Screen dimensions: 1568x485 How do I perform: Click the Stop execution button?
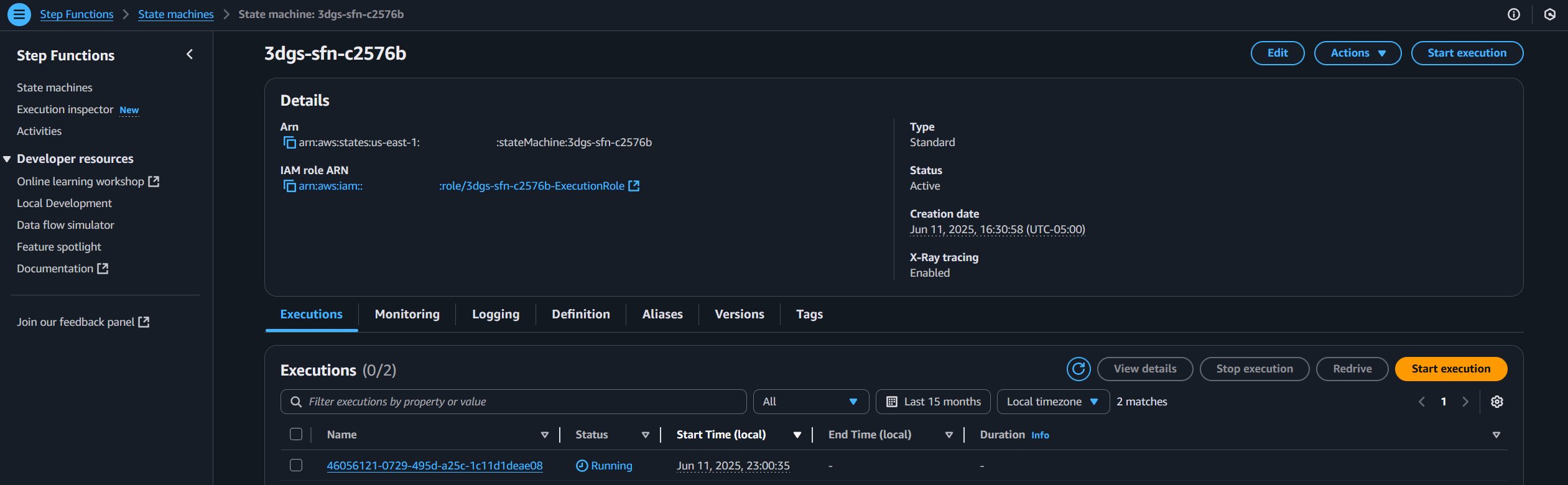click(1255, 369)
